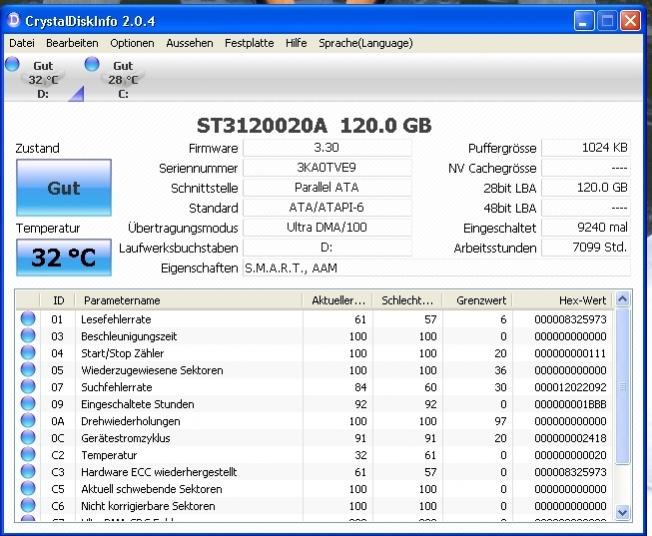The height and width of the screenshot is (536, 652).
Task: Click status icon for Hardware ECC row
Action: (x=28, y=472)
